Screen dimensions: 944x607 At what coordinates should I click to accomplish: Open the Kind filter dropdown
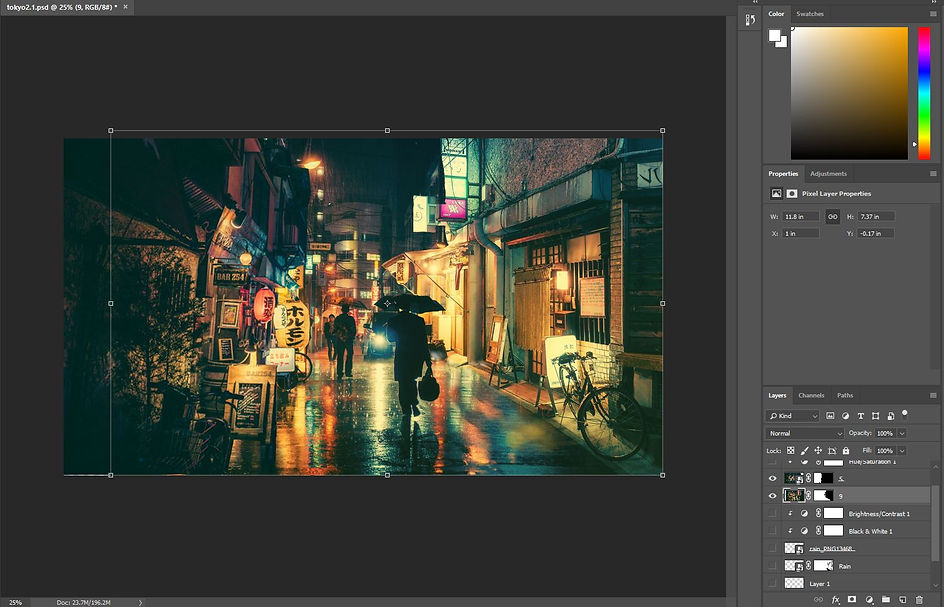(793, 416)
